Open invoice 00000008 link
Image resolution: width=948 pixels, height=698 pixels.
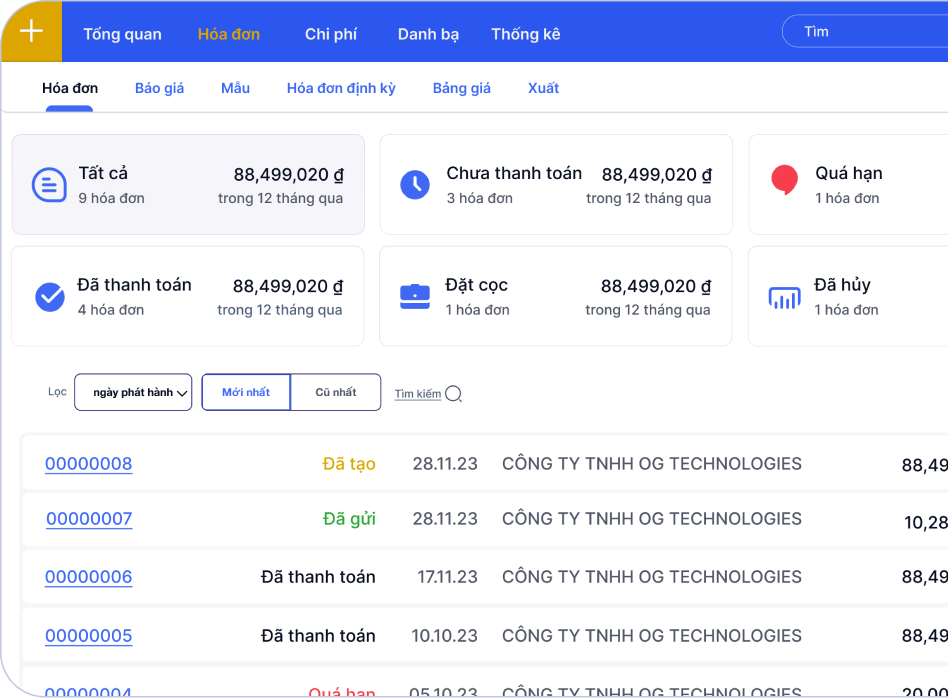coord(89,464)
